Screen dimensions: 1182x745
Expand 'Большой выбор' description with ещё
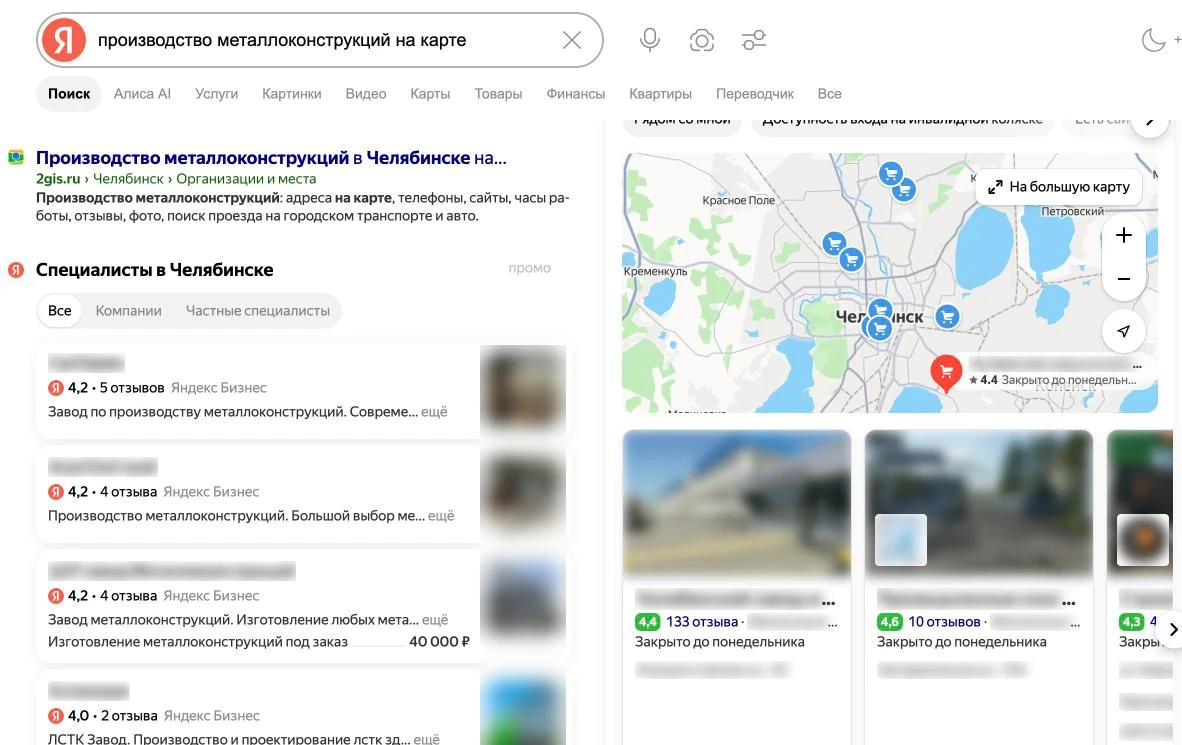coord(441,516)
